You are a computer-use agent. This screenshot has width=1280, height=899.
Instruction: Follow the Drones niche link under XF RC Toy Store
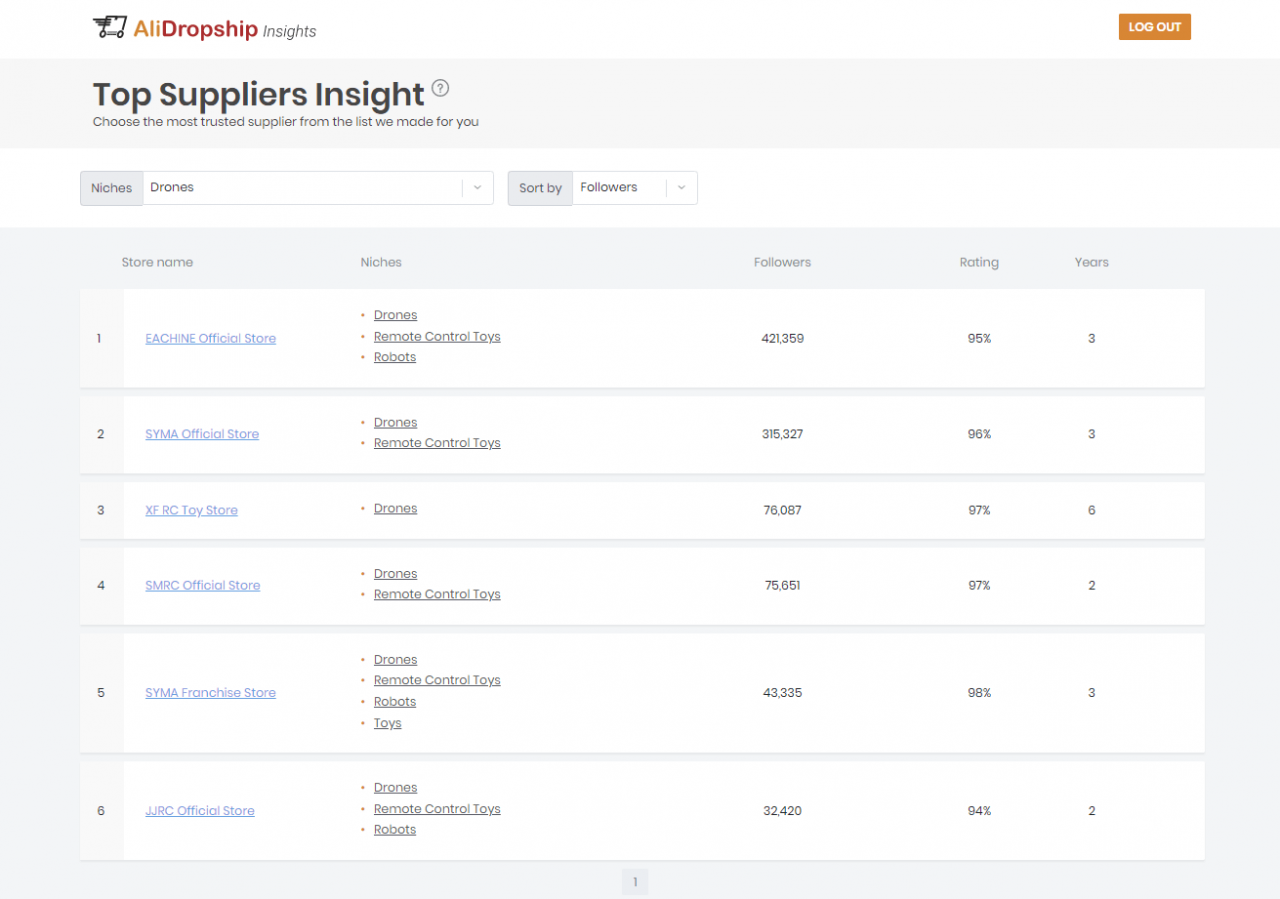pos(395,508)
